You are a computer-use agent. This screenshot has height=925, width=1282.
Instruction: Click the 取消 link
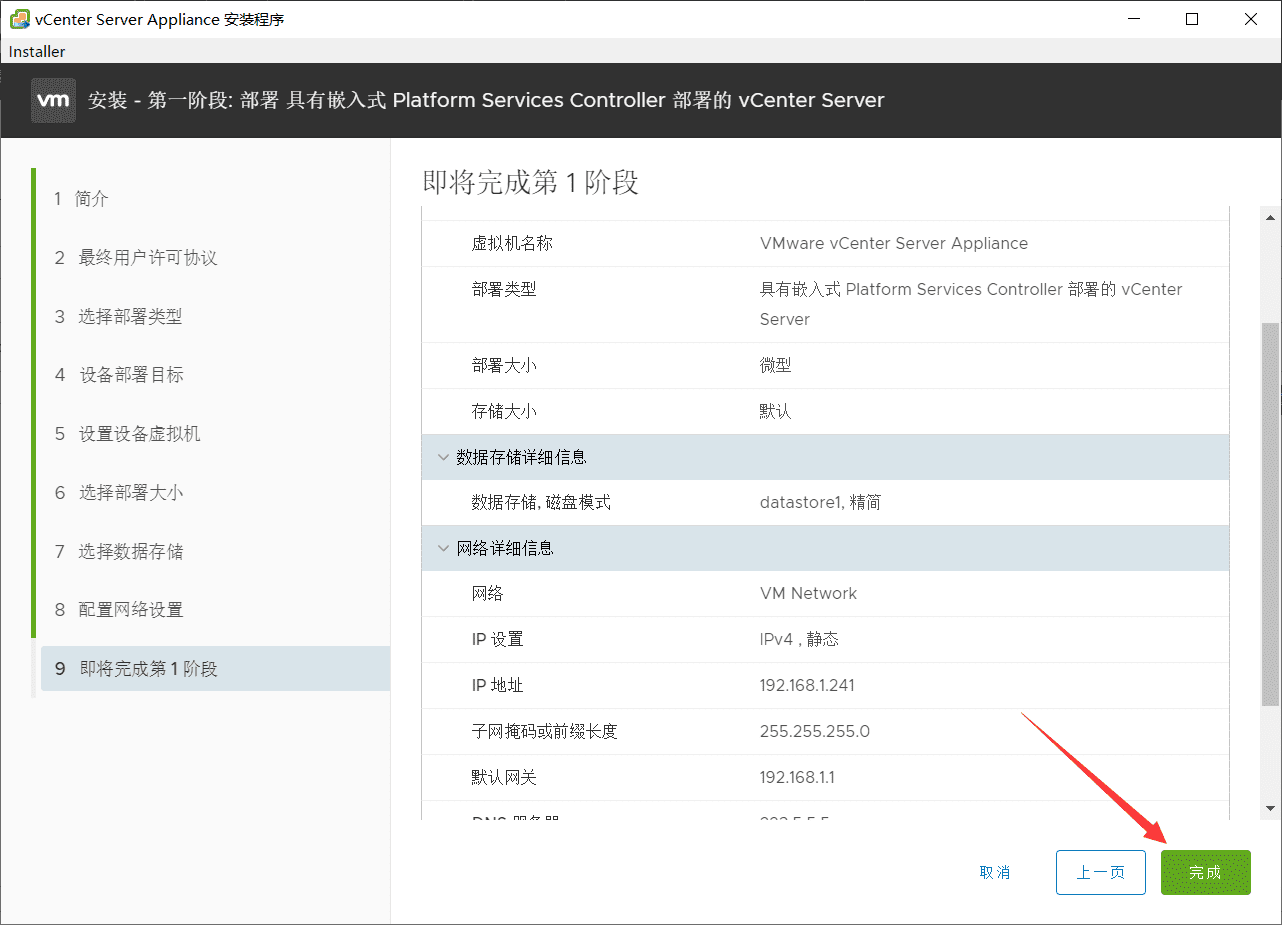[x=995, y=872]
